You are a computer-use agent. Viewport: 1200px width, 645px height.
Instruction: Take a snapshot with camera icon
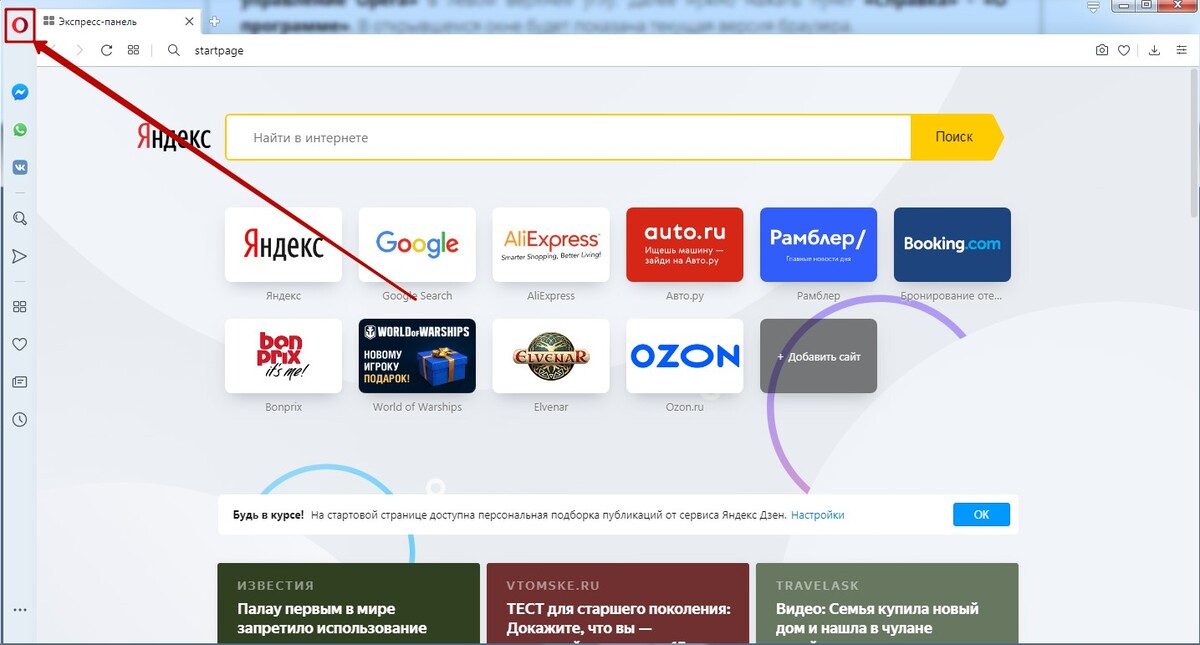(x=1102, y=50)
